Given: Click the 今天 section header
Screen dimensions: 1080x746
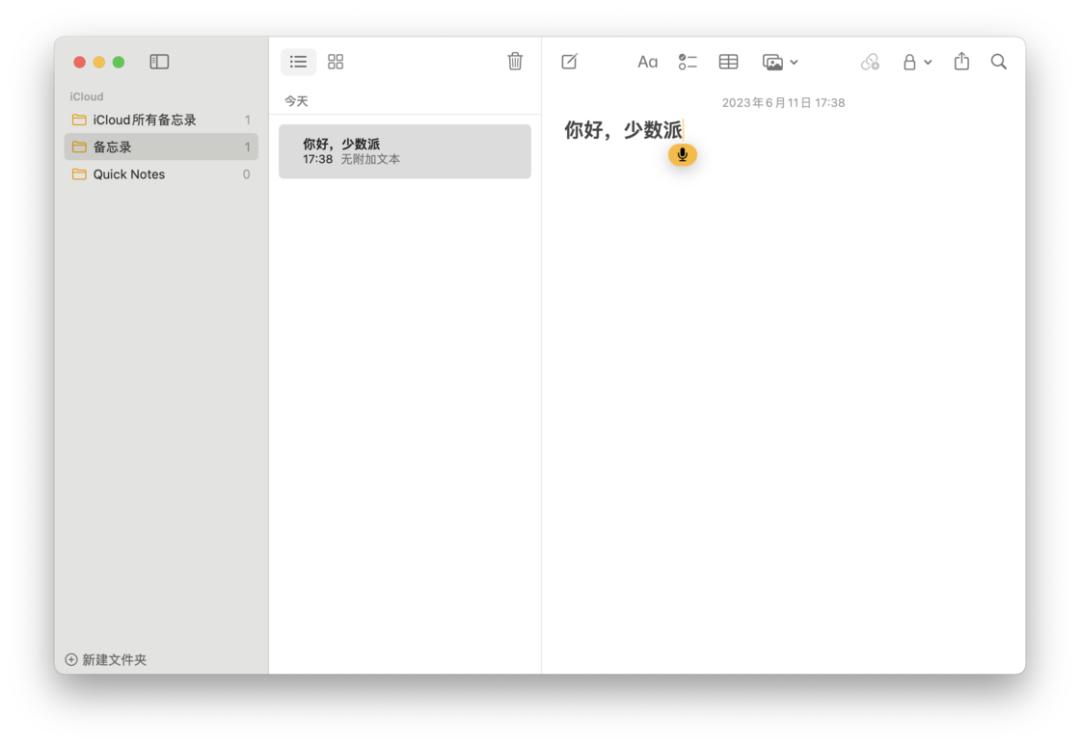Looking at the screenshot, I should coord(296,101).
